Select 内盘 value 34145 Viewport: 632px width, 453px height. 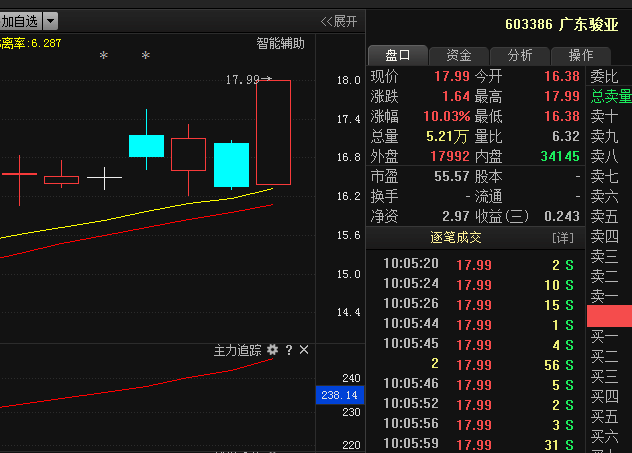click(560, 156)
